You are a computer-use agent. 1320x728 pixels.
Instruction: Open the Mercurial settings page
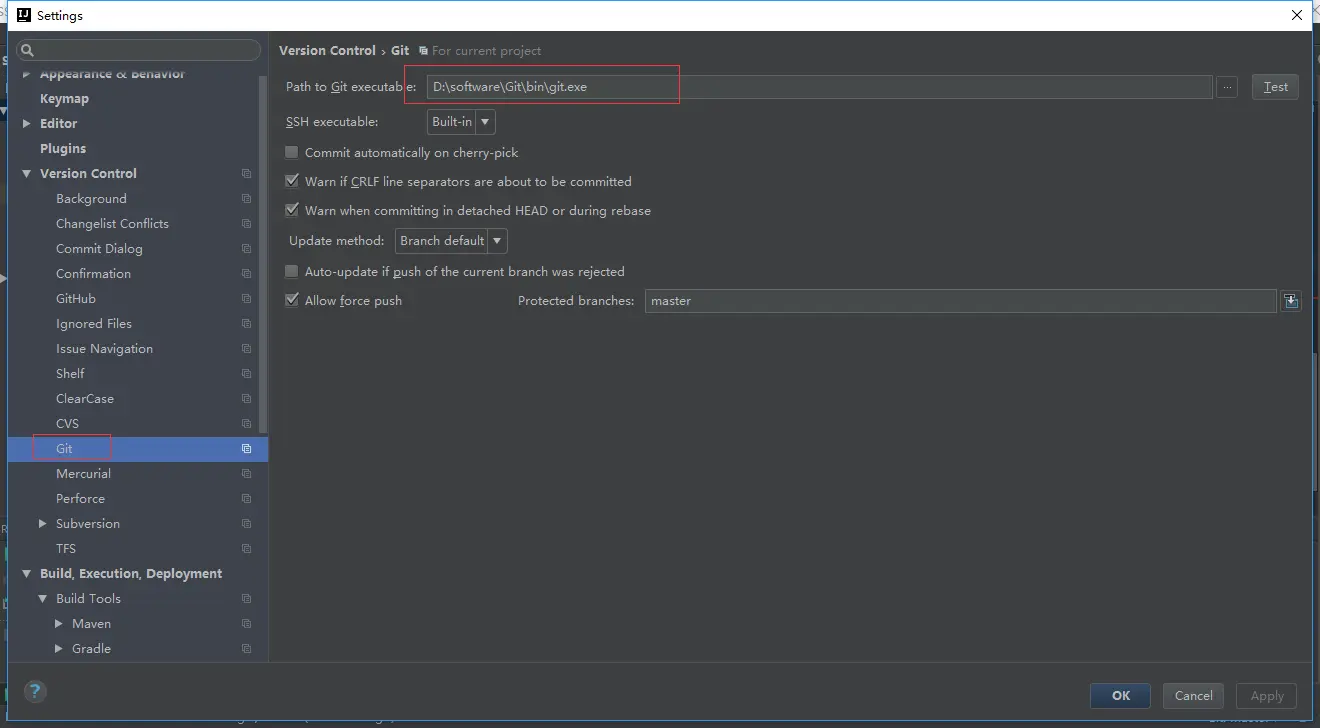pyautogui.click(x=83, y=474)
